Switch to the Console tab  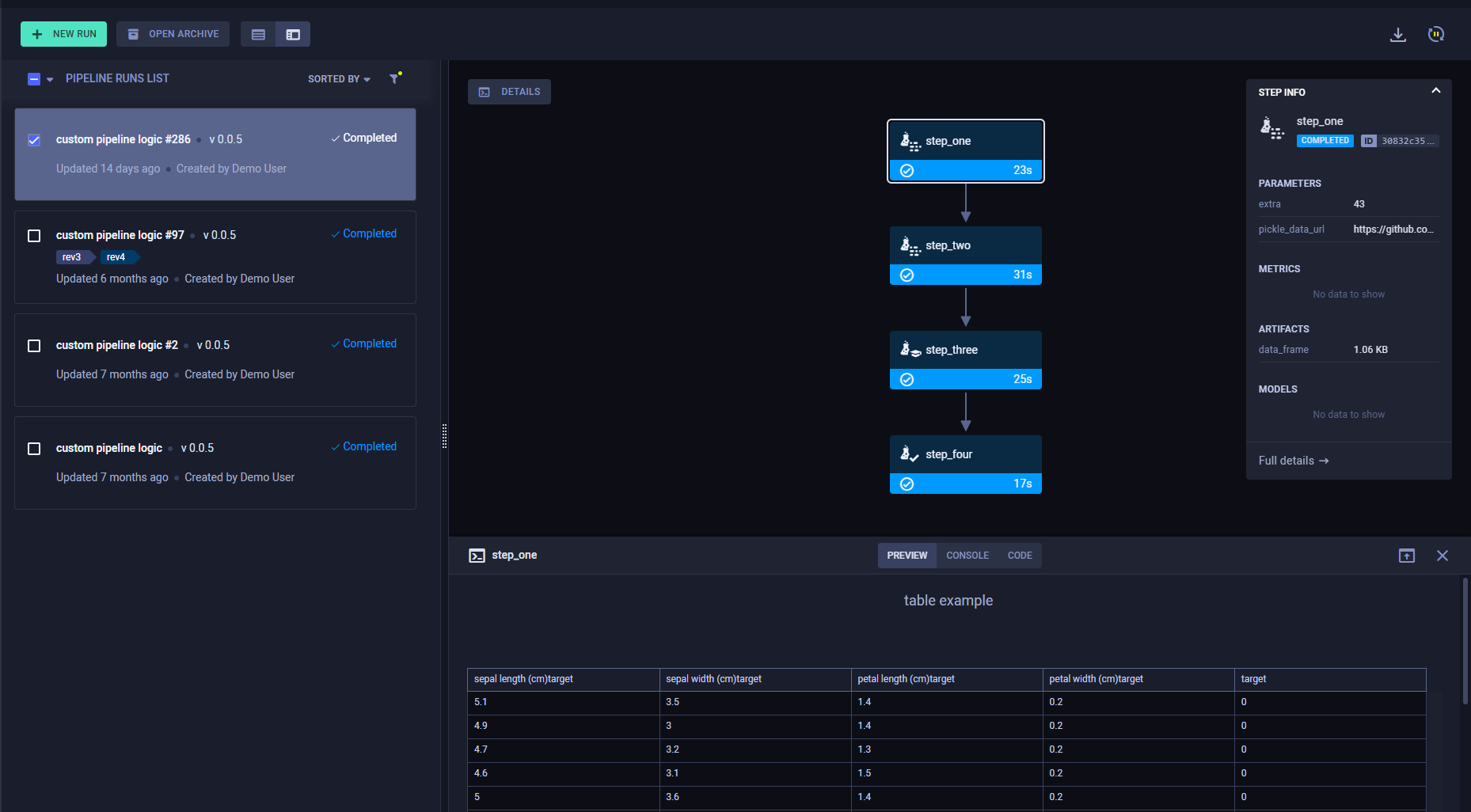(967, 556)
